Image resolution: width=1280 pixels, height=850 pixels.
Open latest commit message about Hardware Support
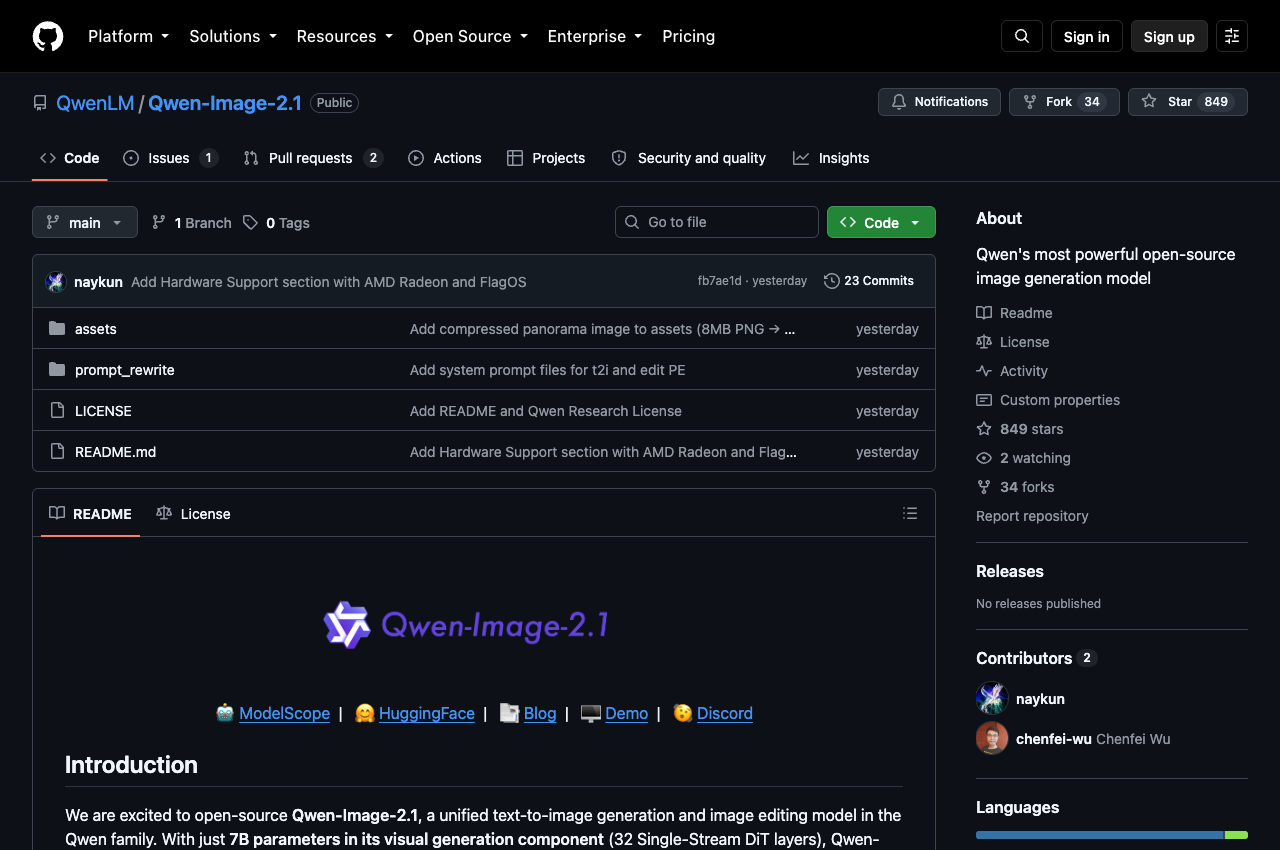329,282
